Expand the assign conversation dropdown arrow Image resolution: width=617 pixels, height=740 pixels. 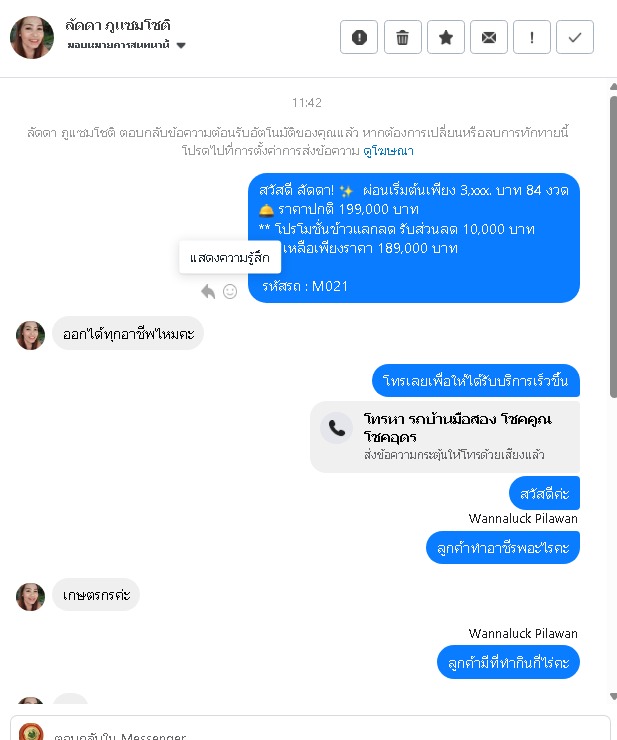click(x=181, y=45)
